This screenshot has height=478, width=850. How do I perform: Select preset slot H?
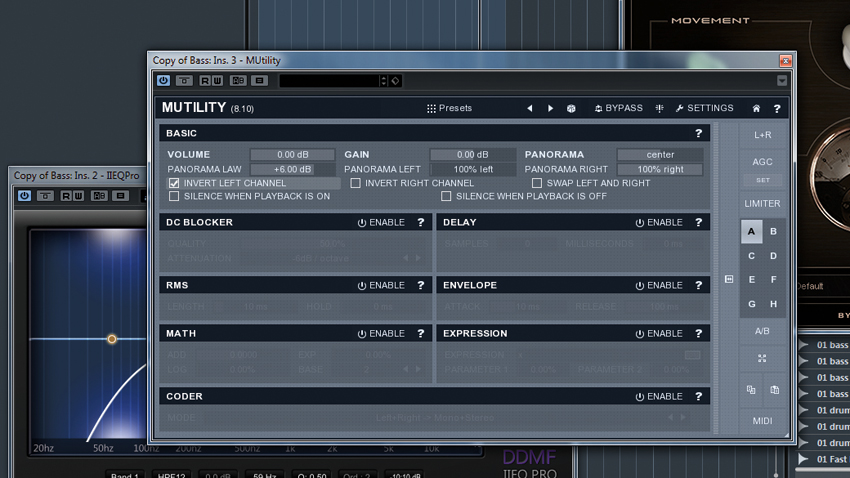pyautogui.click(x=774, y=304)
